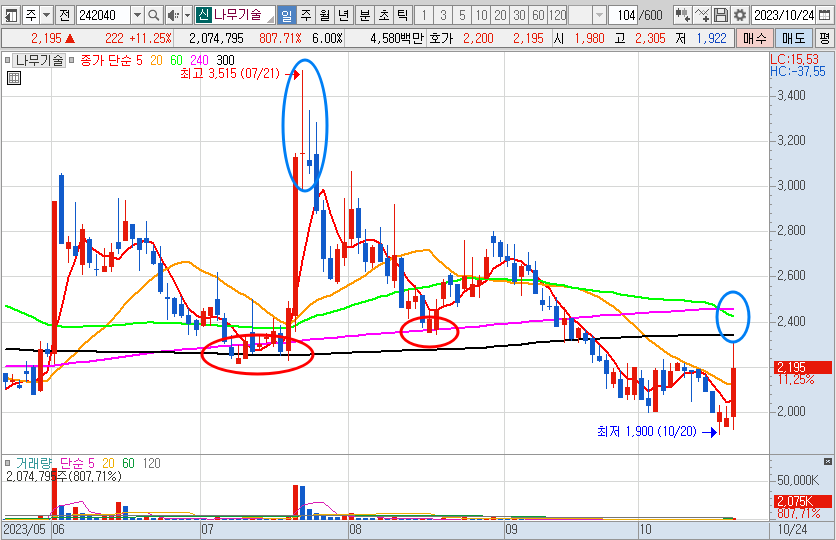
Task: Click the stock code field showing 242040
Action: (x=103, y=15)
